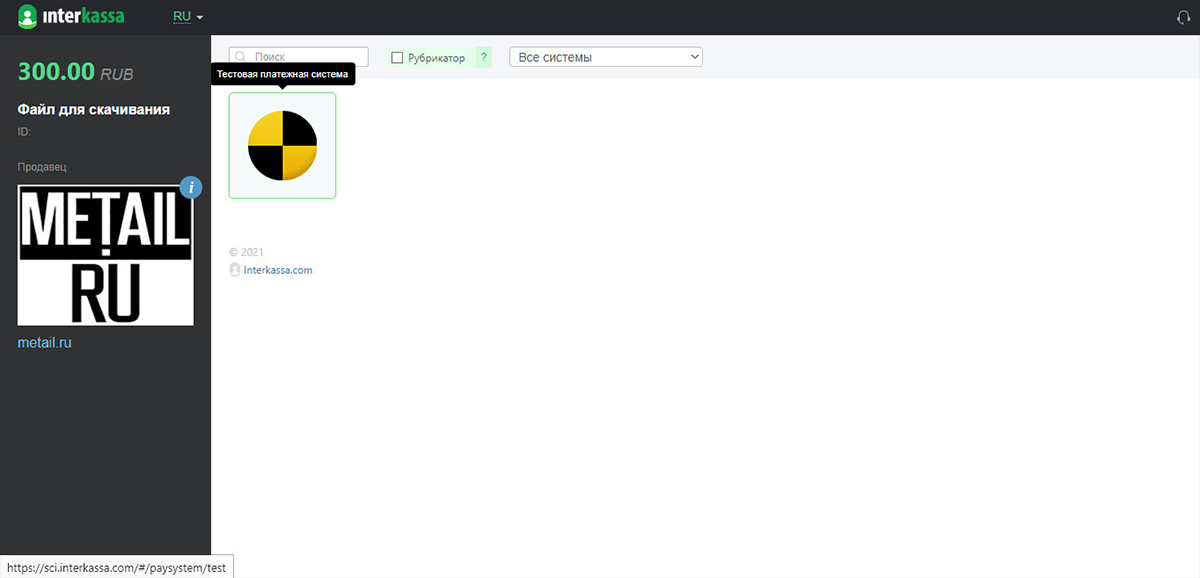Click the Файл для скачивания title
Screen dimensions: 1200x578
click(94, 109)
